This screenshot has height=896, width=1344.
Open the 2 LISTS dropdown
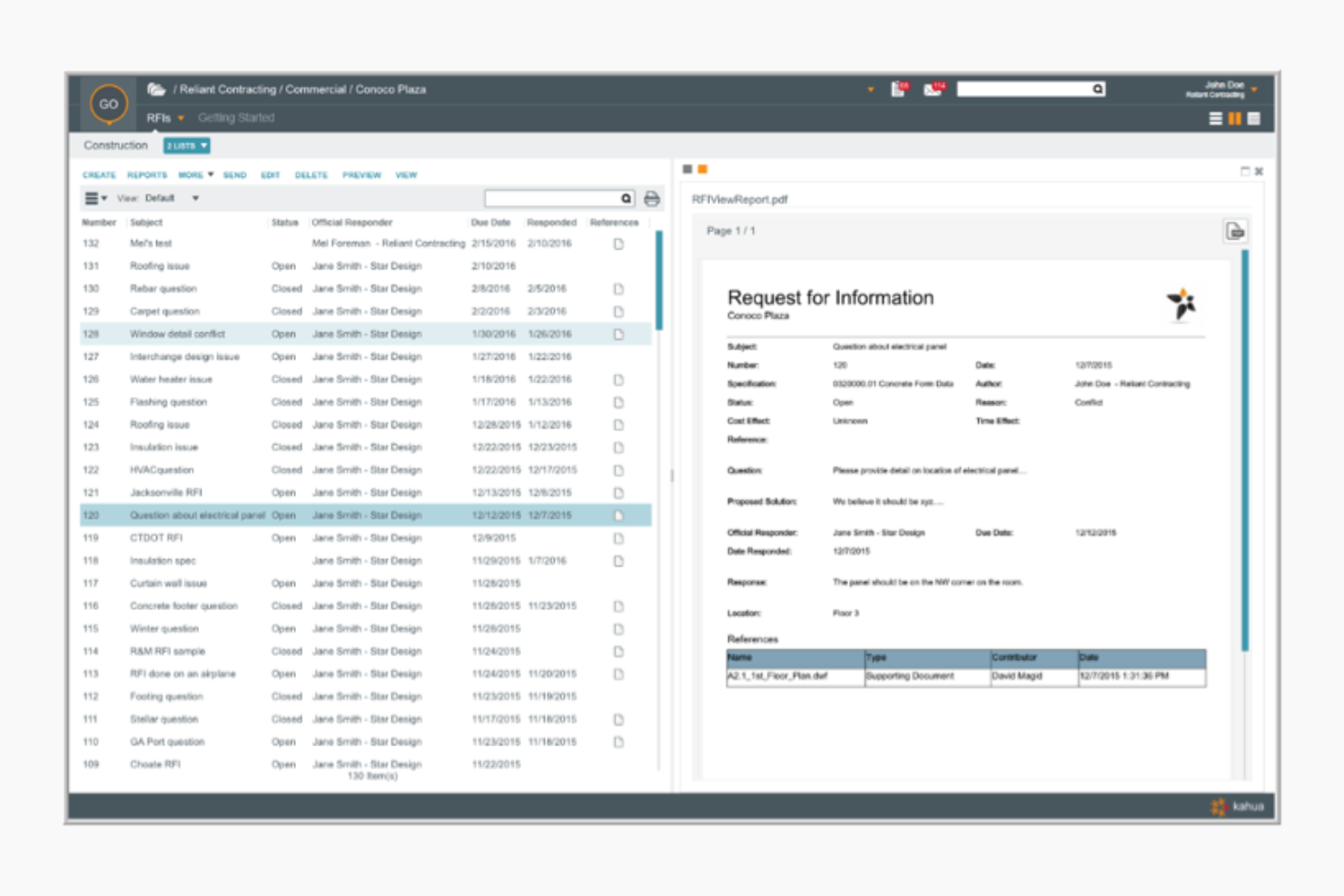tap(187, 145)
